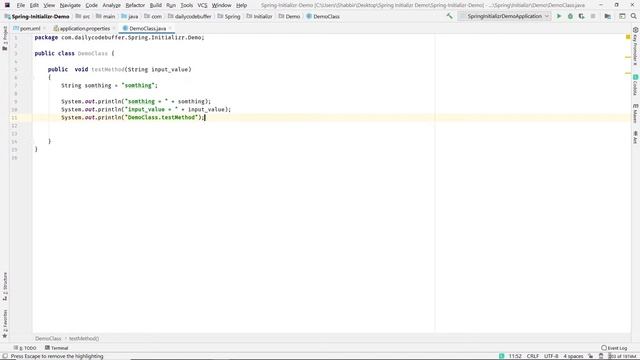The width and height of the screenshot is (640, 360).
Task: Open the Code menu
Action: [91, 5]
